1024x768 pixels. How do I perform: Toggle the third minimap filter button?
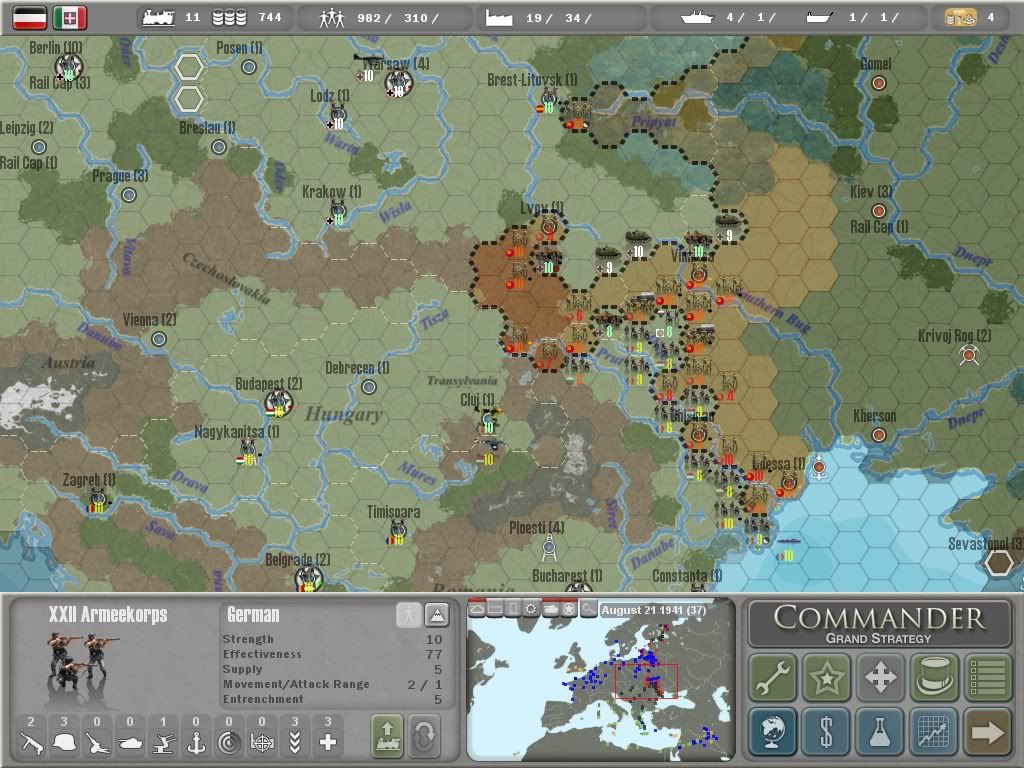(514, 609)
